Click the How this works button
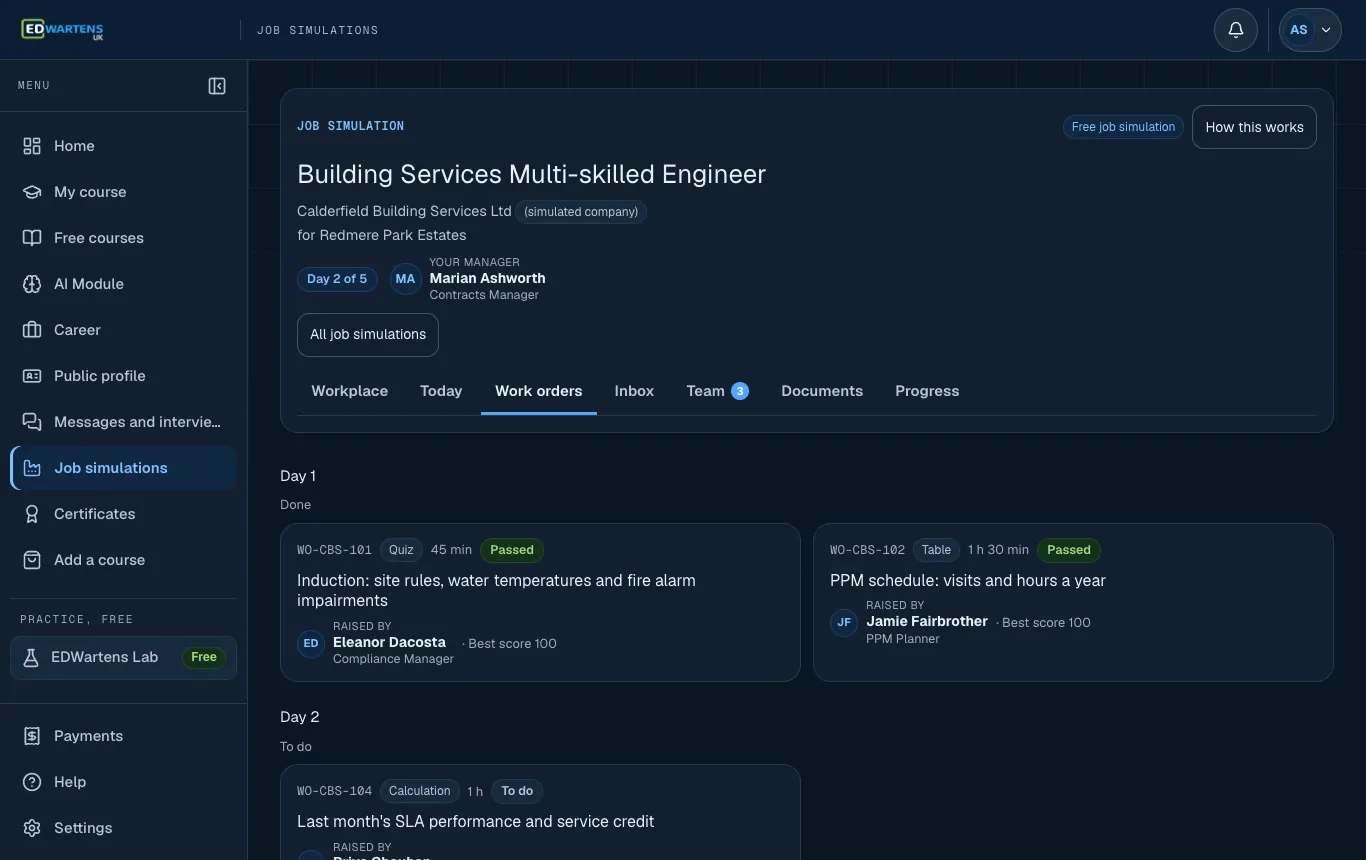Screen dimensions: 1366x860 tap(1254, 127)
